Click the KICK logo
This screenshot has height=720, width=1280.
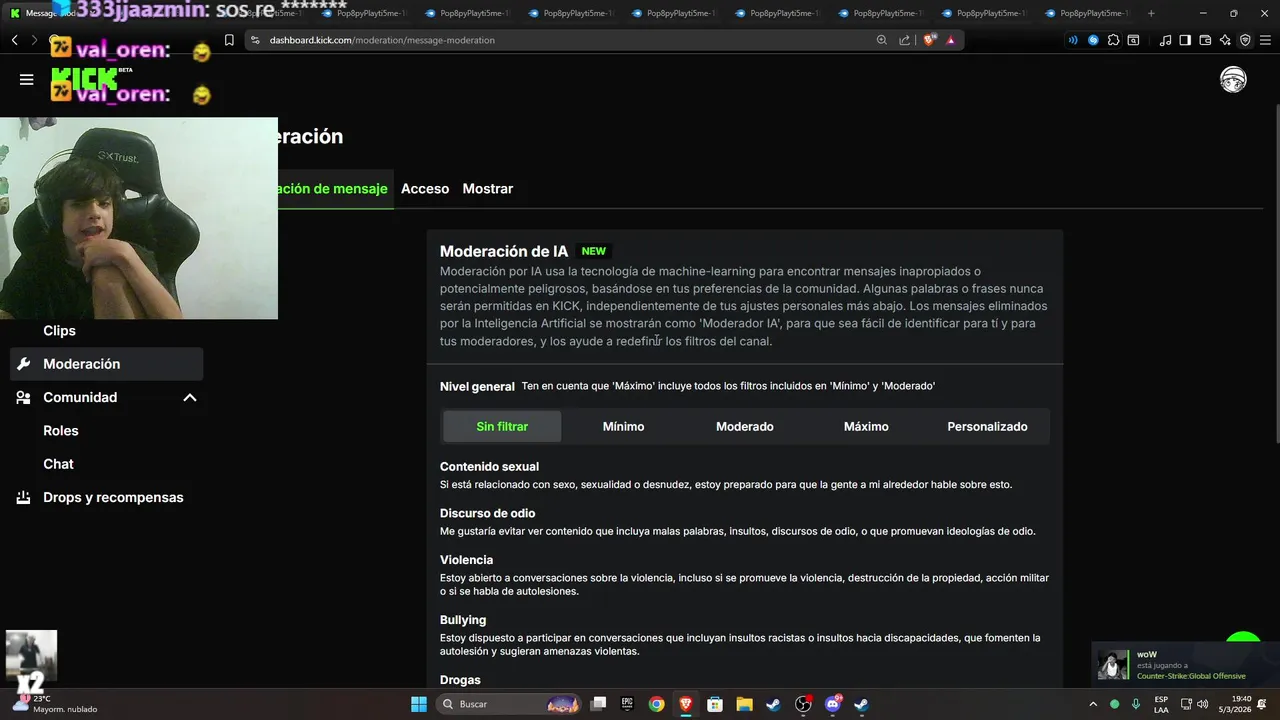click(x=84, y=80)
